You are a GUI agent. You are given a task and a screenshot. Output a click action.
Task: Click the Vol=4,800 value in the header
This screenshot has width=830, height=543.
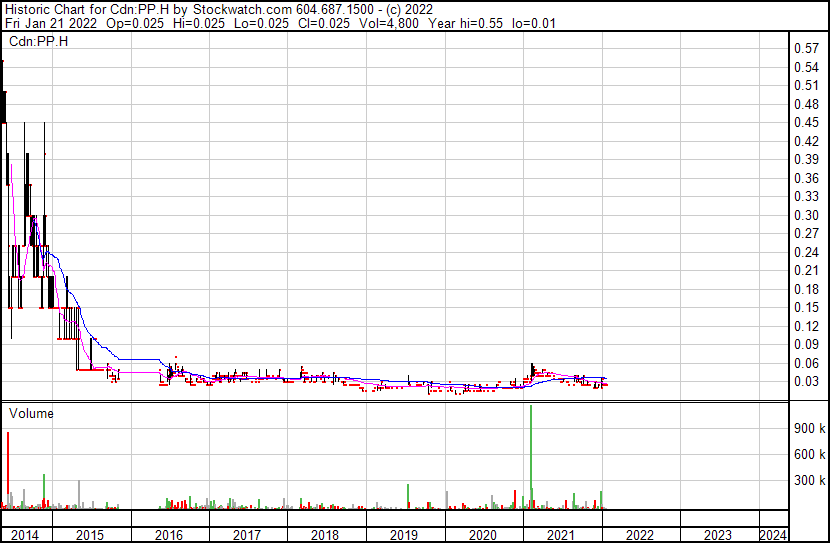pos(389,23)
